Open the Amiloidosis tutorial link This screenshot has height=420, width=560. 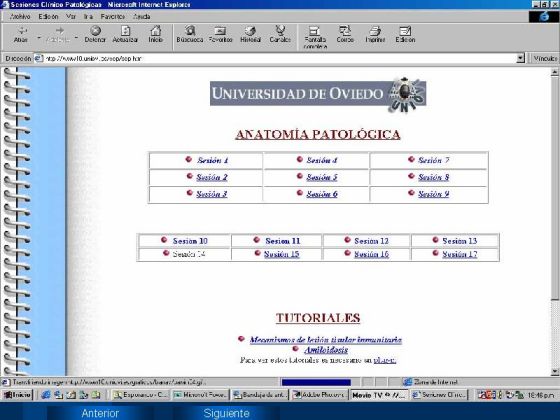coord(326,350)
